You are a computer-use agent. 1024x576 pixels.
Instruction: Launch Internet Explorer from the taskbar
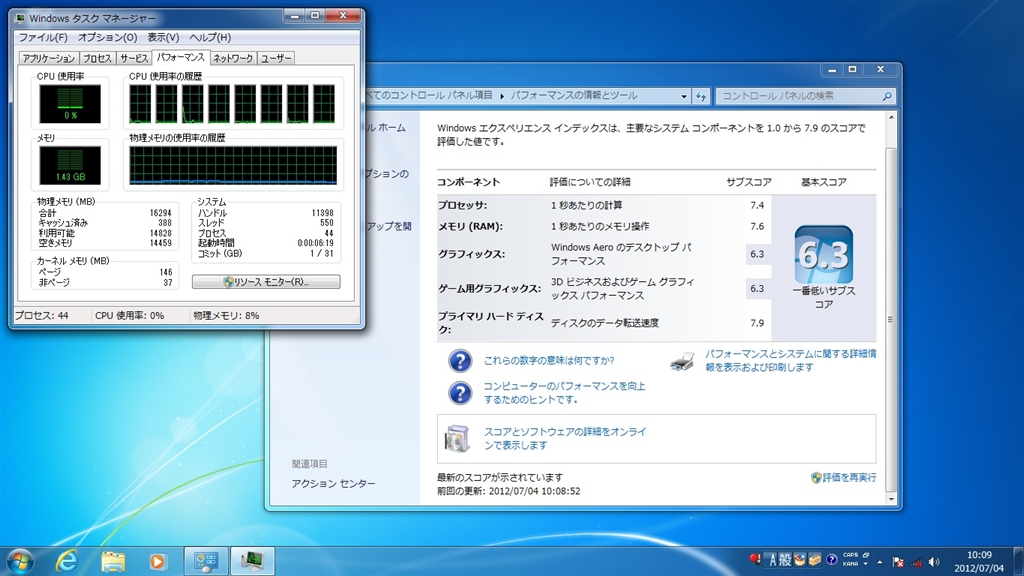67,561
